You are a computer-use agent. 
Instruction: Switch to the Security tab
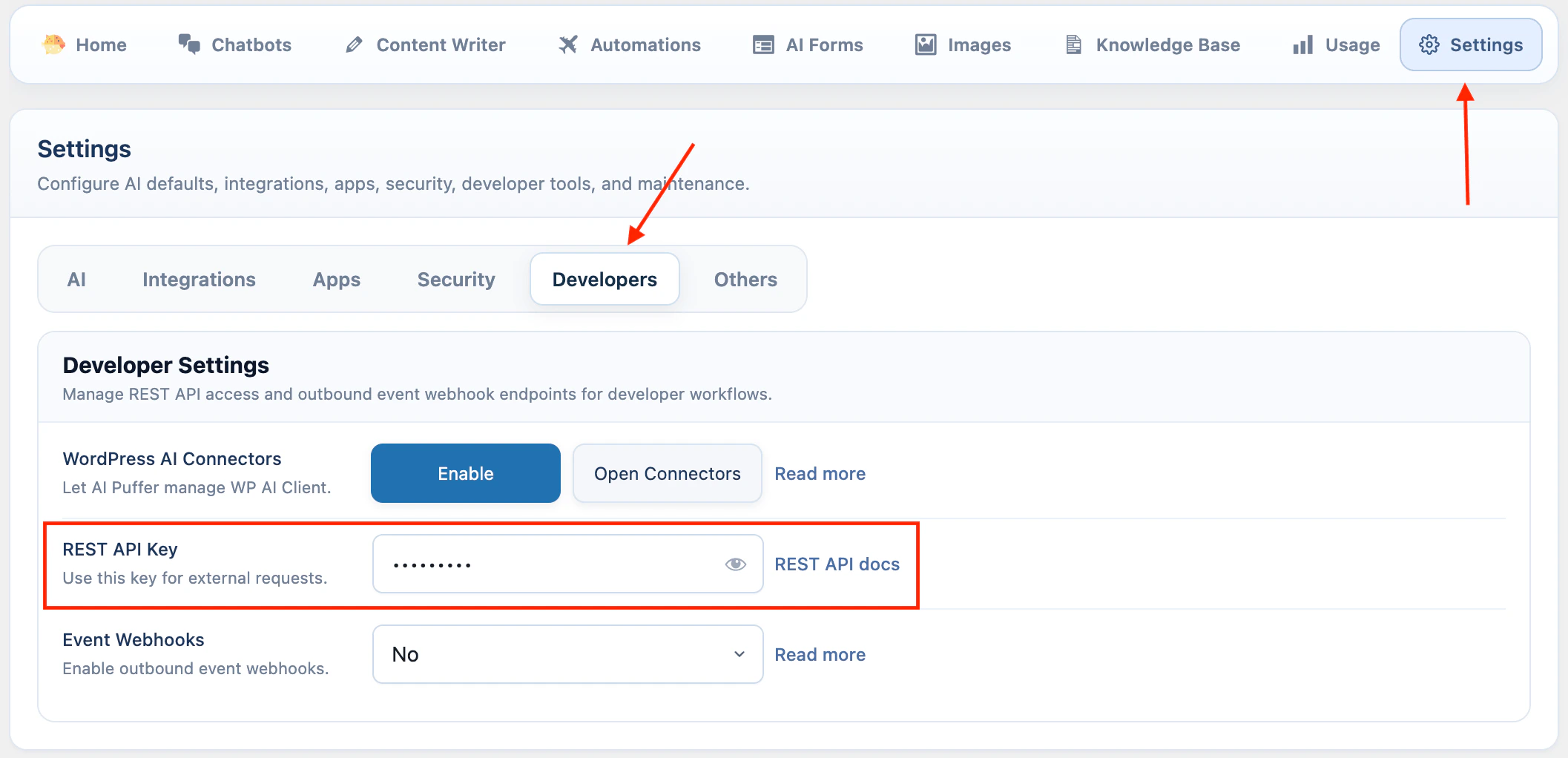(456, 280)
